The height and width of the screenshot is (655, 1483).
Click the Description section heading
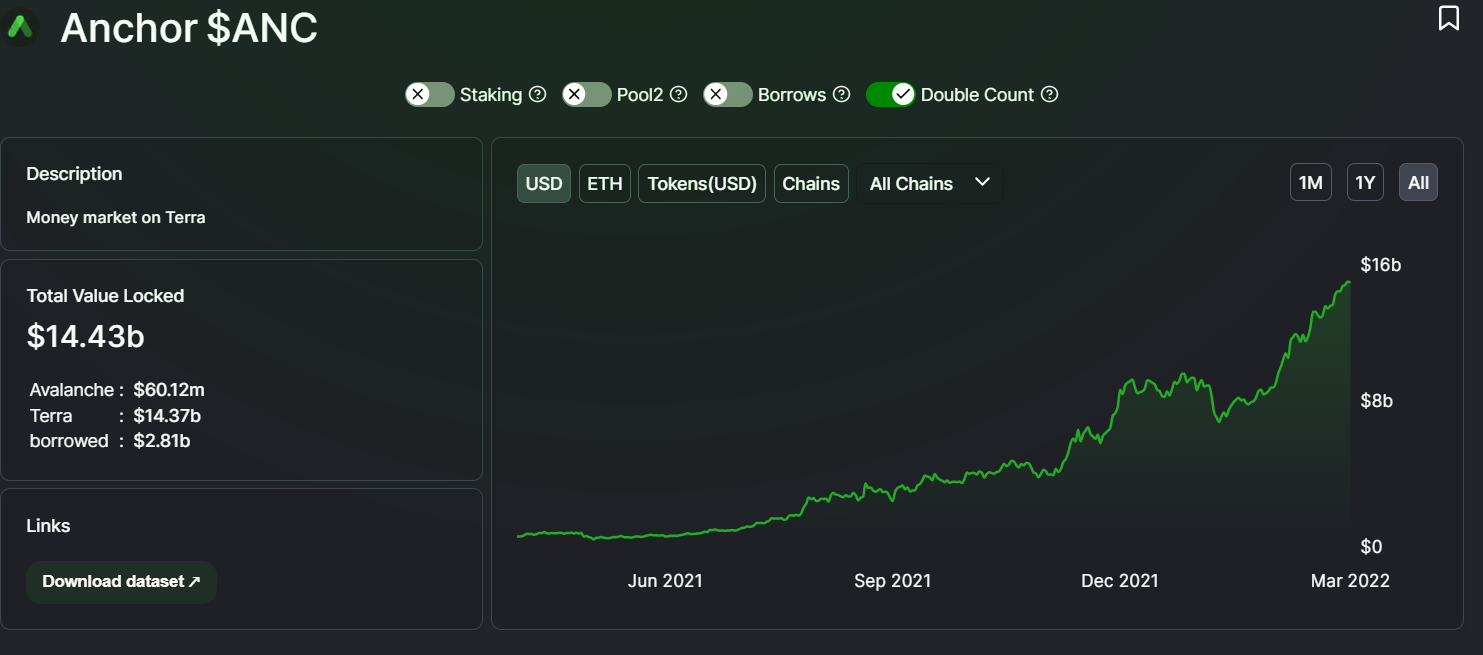coord(74,174)
